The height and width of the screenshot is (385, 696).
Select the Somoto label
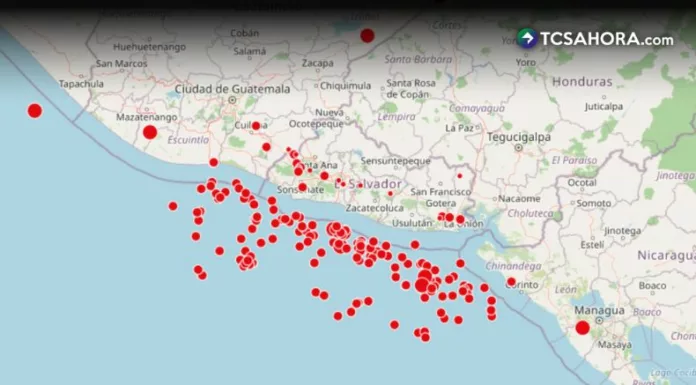click(593, 203)
